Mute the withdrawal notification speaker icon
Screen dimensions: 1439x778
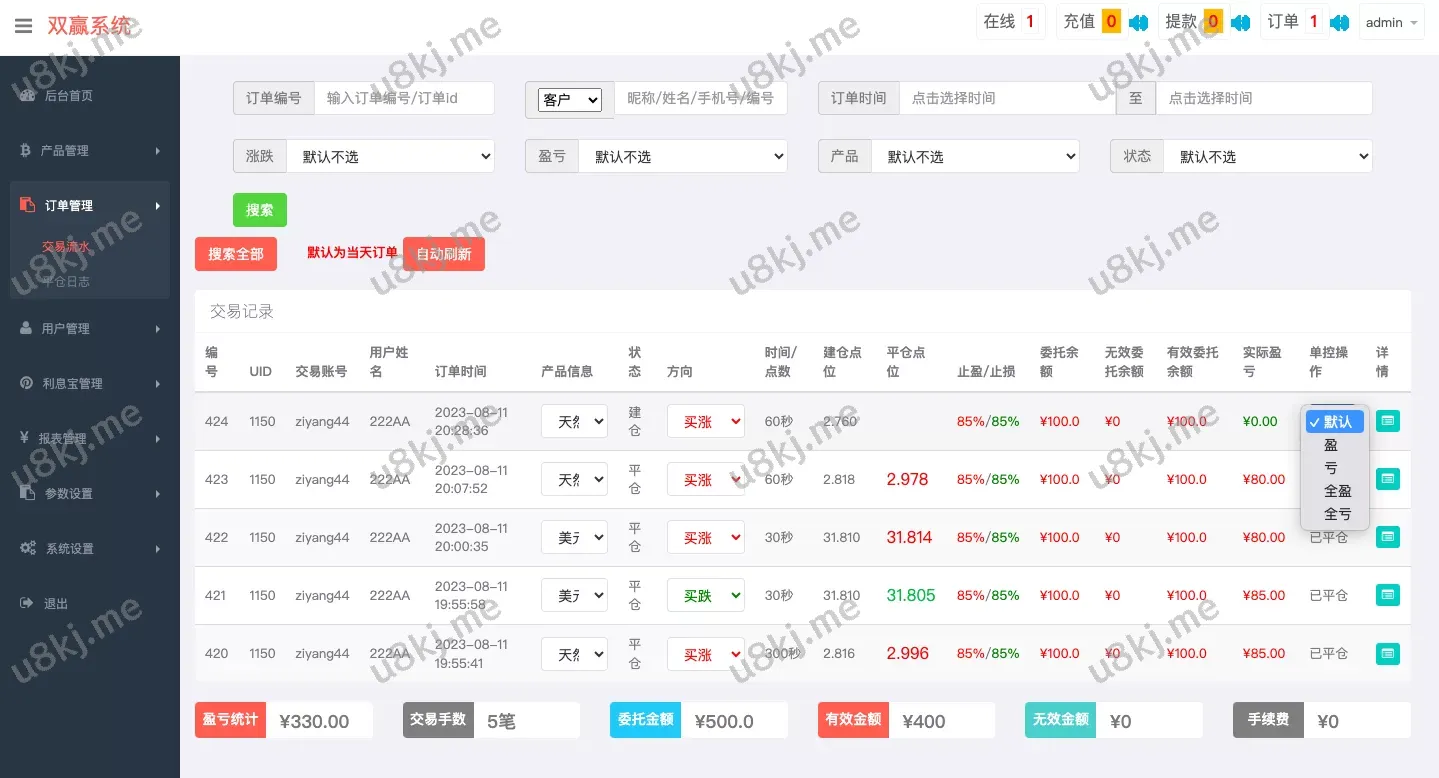(x=1240, y=23)
